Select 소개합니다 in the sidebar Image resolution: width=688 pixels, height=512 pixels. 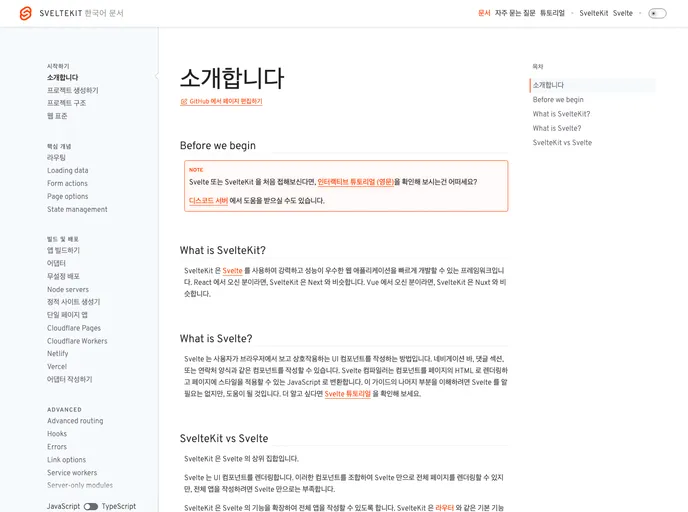click(63, 77)
